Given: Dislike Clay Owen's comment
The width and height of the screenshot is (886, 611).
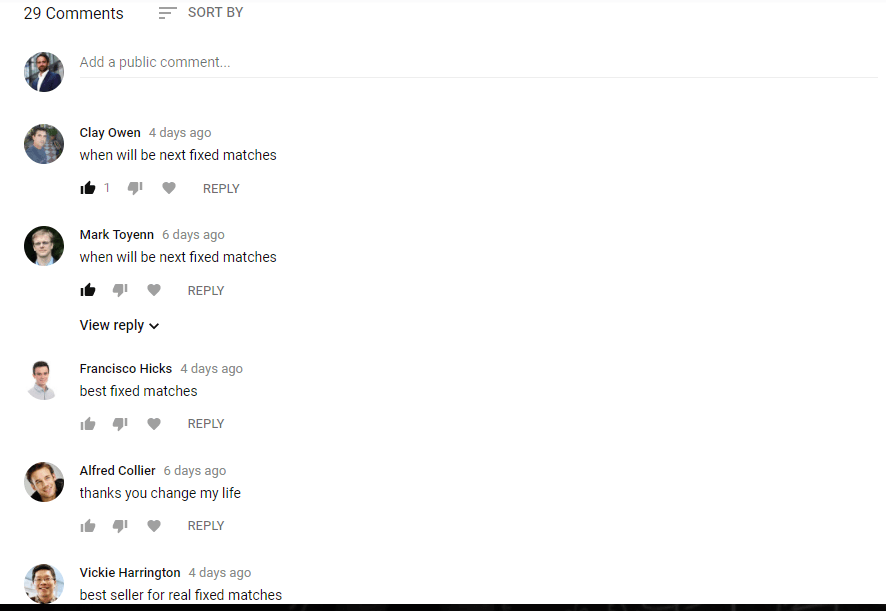Looking at the screenshot, I should (x=135, y=188).
